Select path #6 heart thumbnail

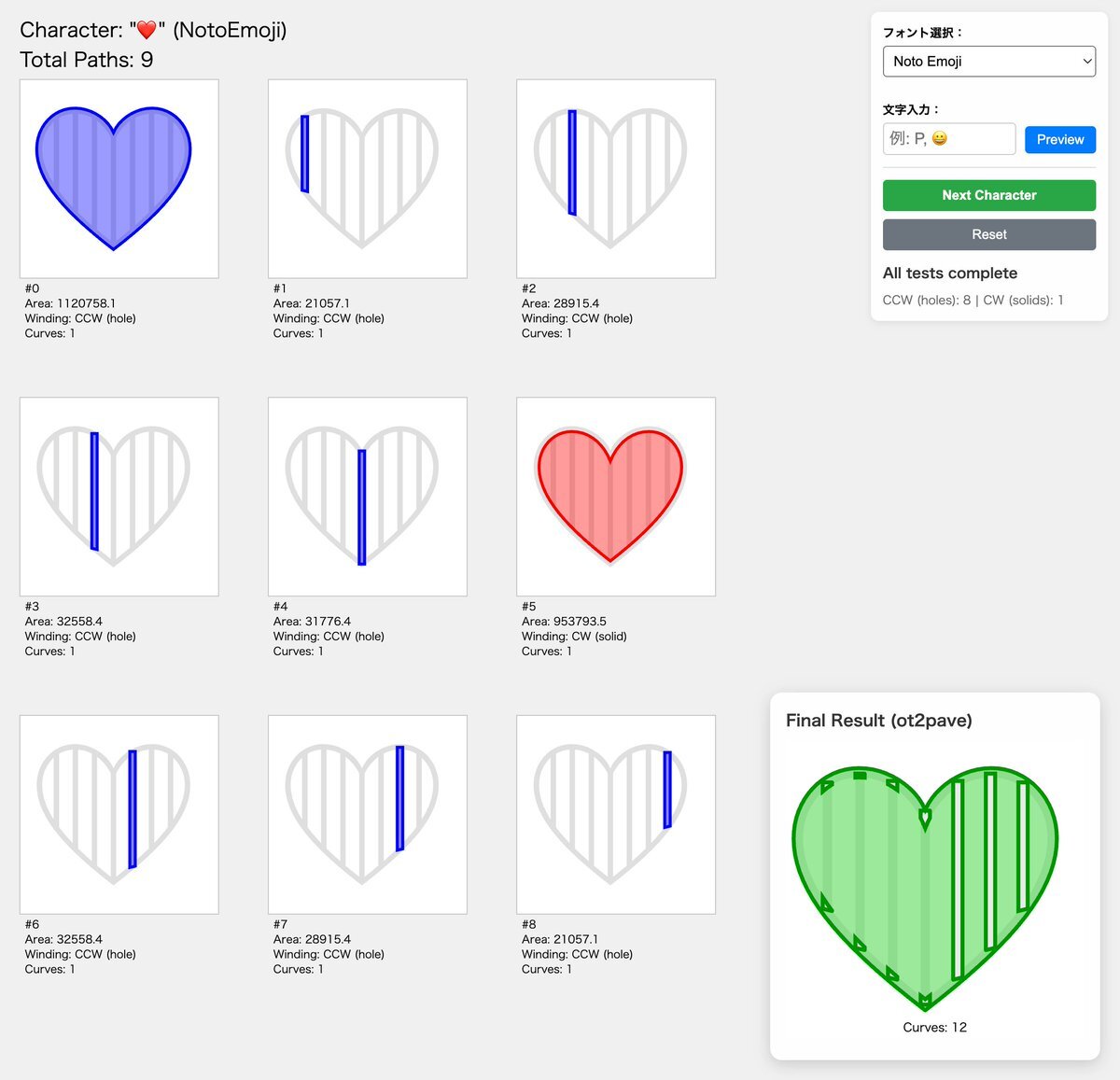(119, 814)
